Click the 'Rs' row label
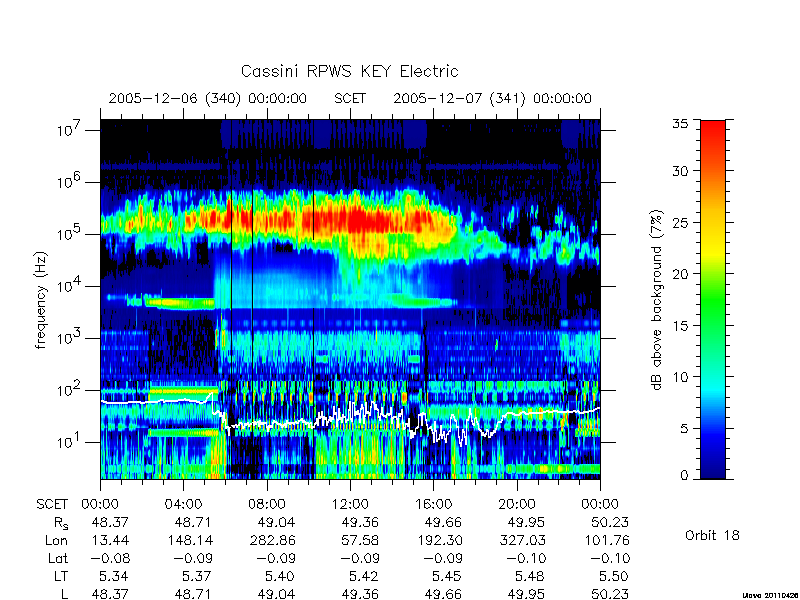 tap(60, 523)
